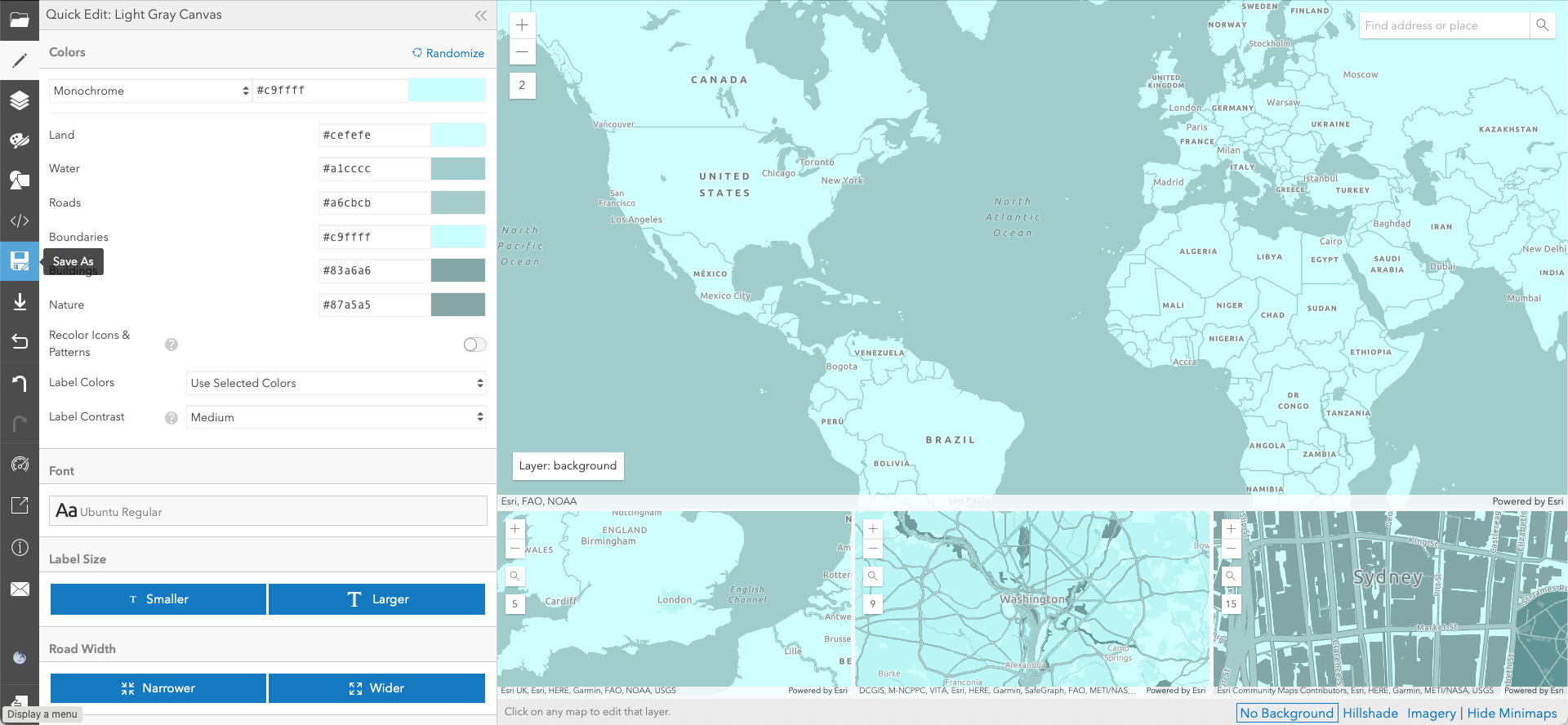Viewport: 1568px width, 725px height.
Task: Open the info circle icon
Action: coord(20,547)
